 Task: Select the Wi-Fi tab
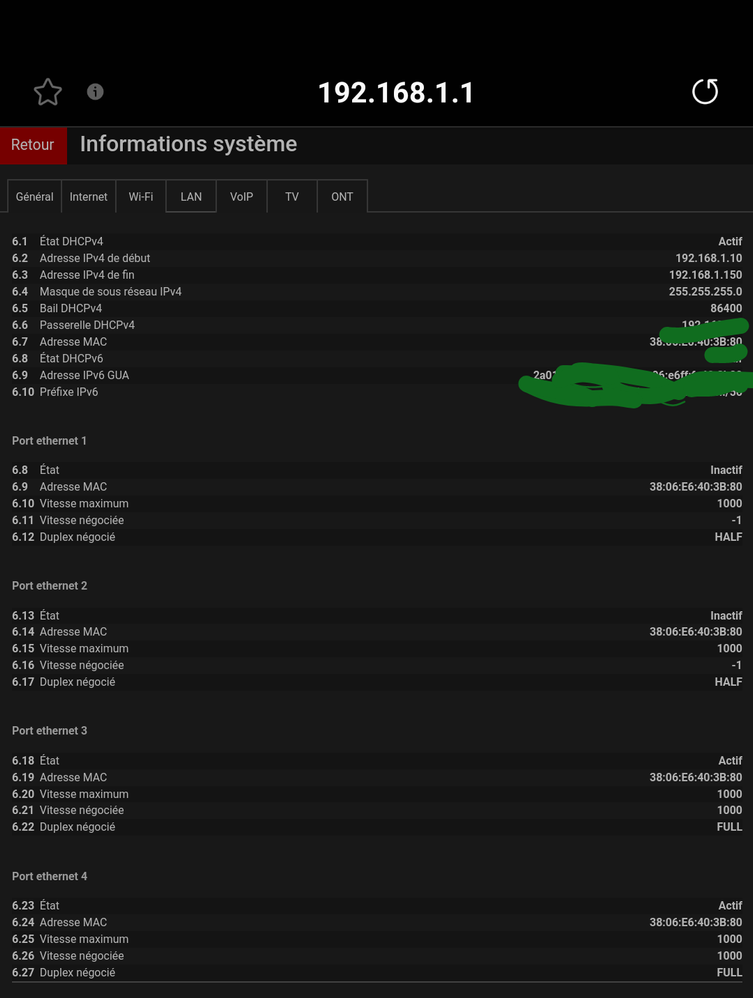pos(141,197)
